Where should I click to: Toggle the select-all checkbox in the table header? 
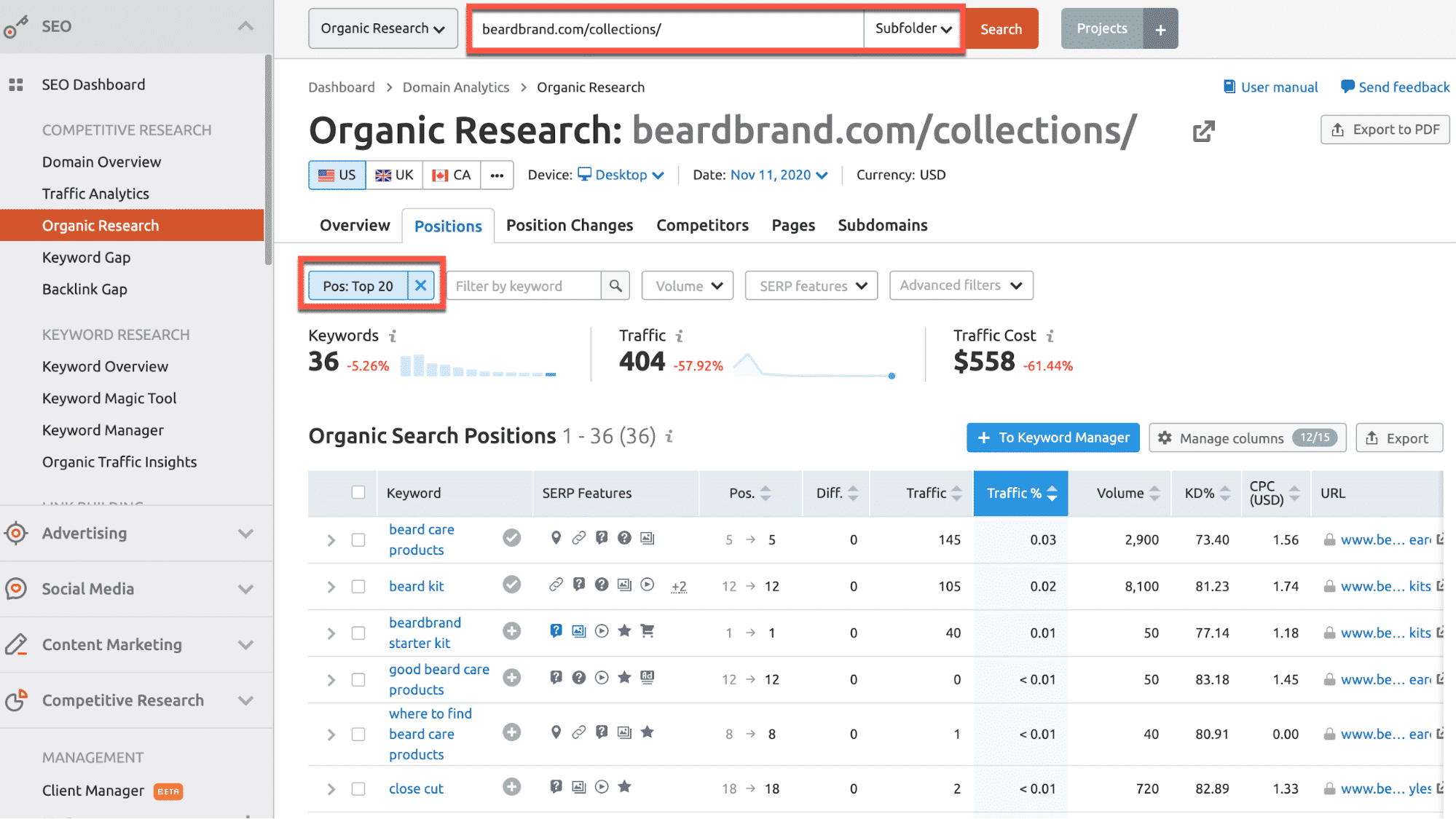[x=358, y=493]
